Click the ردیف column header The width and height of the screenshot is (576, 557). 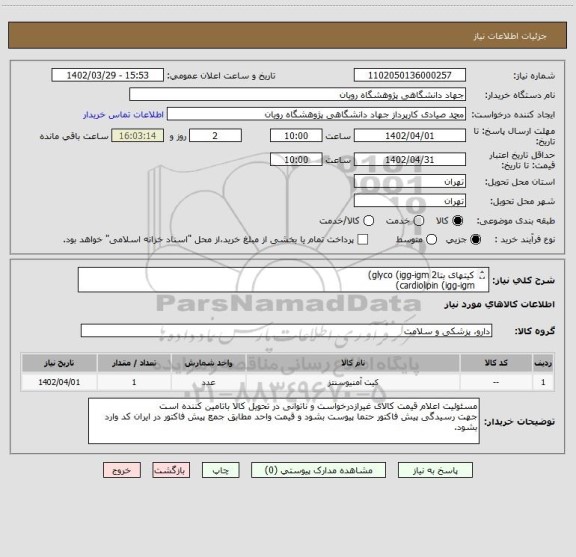point(543,363)
